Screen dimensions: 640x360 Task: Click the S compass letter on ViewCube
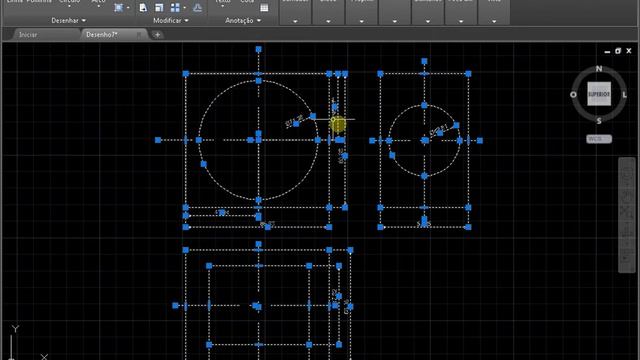point(599,121)
